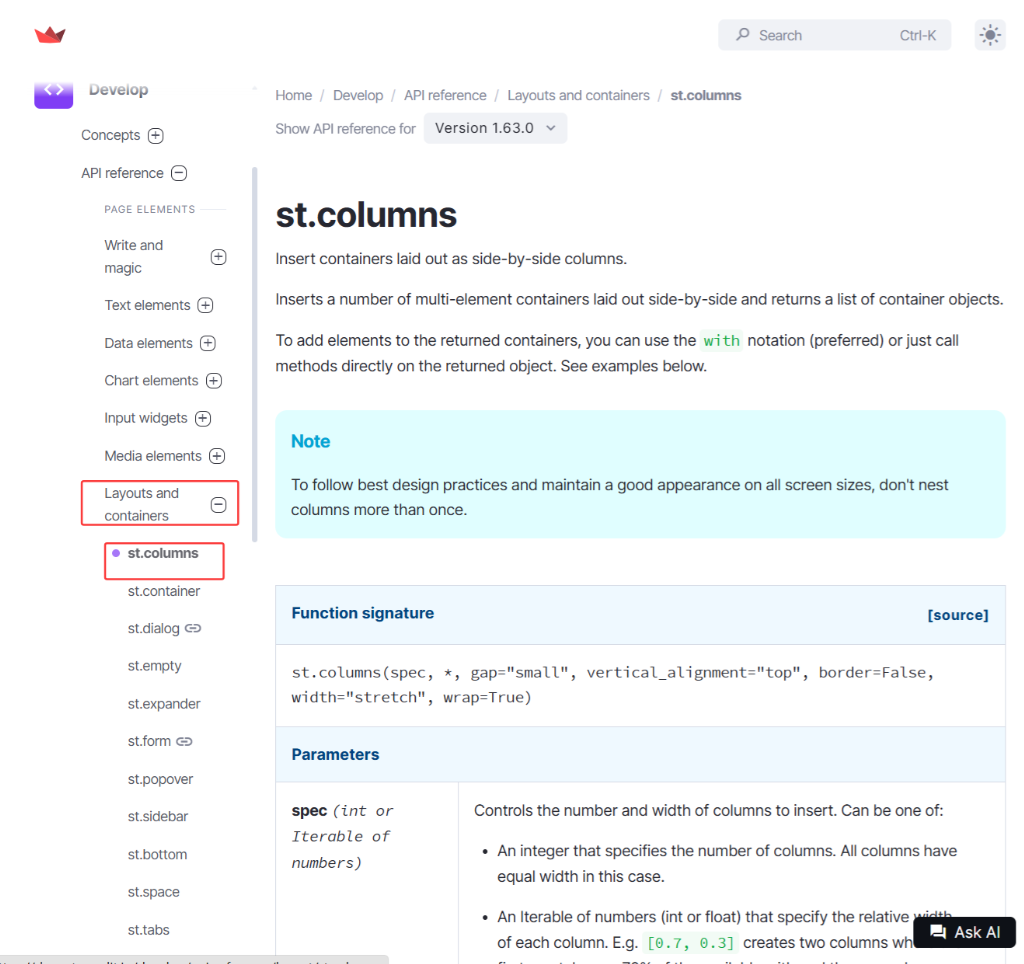Select st.container in the sidebar
The image size is (1024, 964).
click(164, 591)
